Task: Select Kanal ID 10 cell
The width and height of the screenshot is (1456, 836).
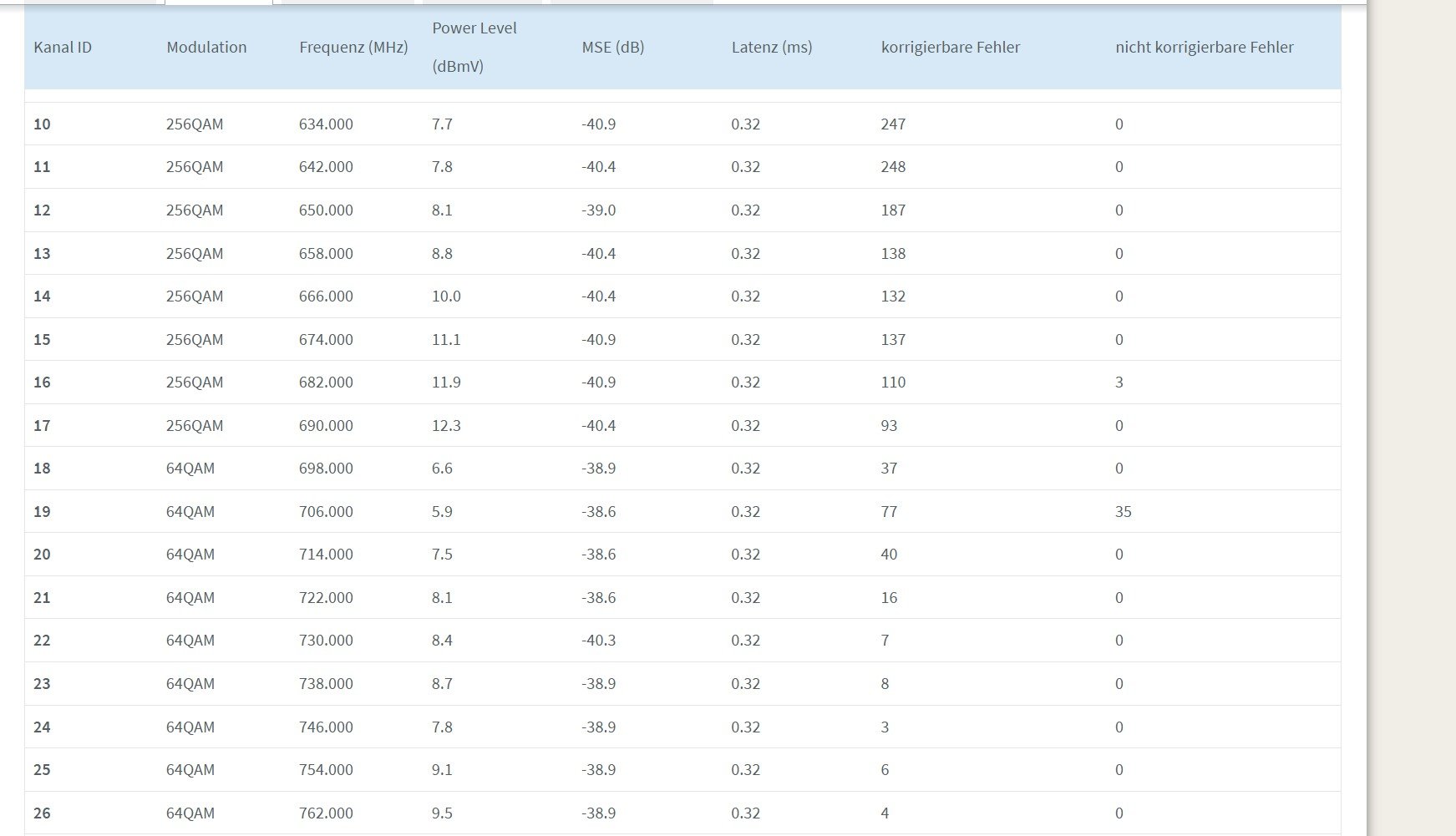Action: (x=42, y=124)
